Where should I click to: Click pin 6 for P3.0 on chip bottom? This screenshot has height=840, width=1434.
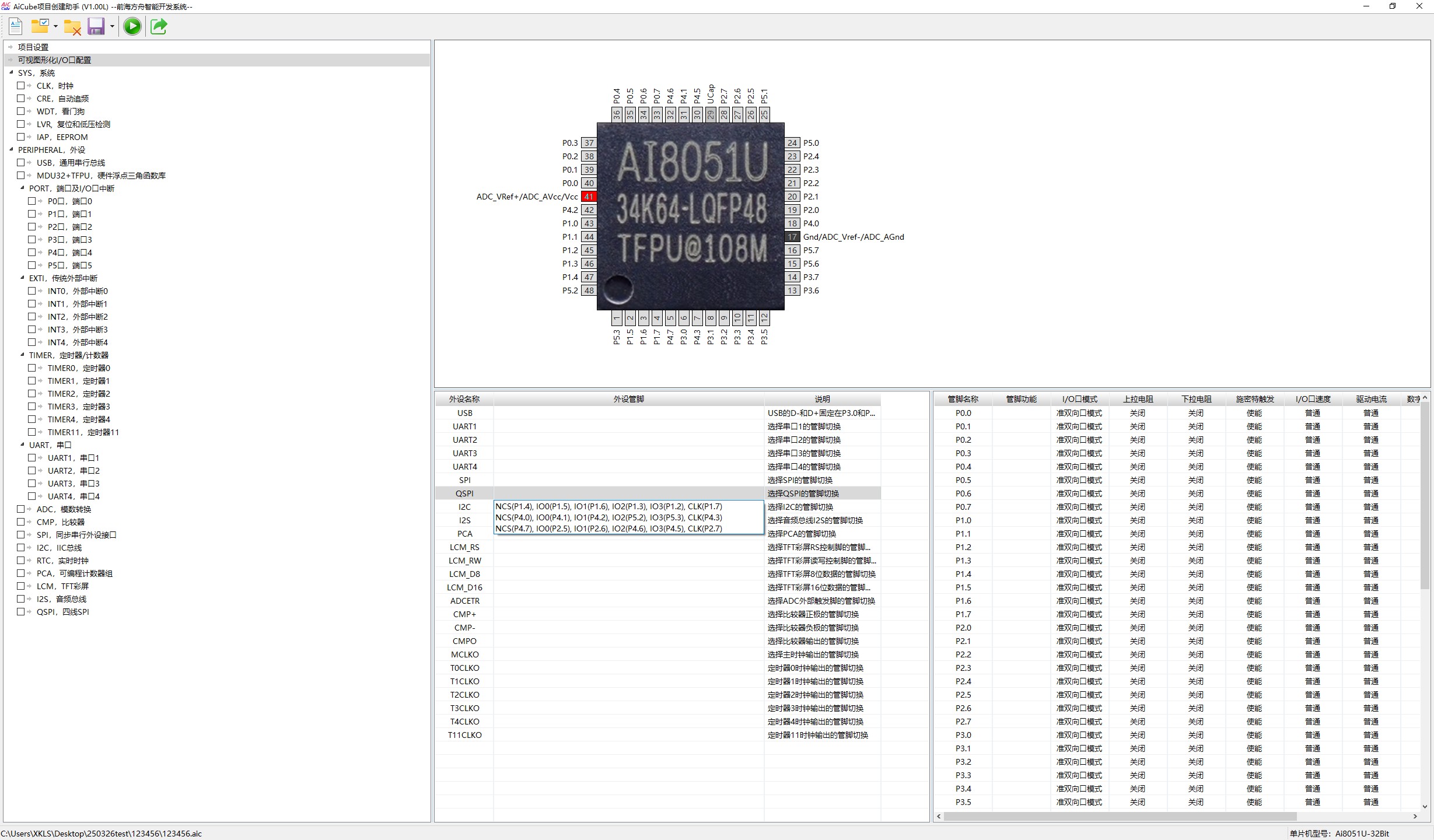pos(684,318)
